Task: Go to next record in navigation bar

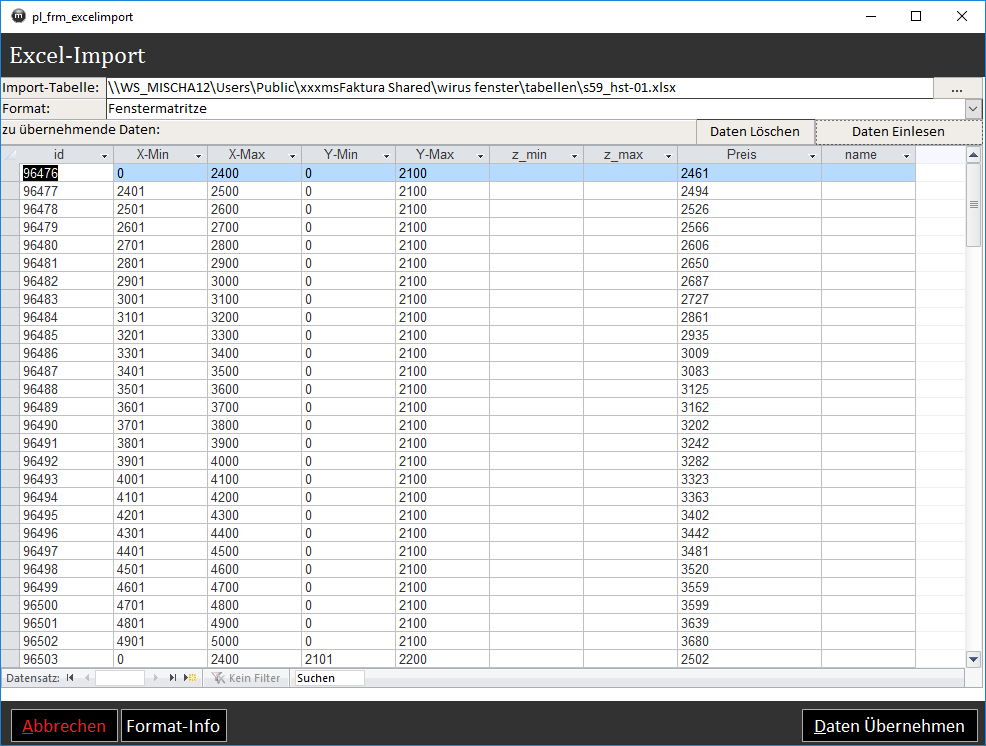Action: pos(155,677)
